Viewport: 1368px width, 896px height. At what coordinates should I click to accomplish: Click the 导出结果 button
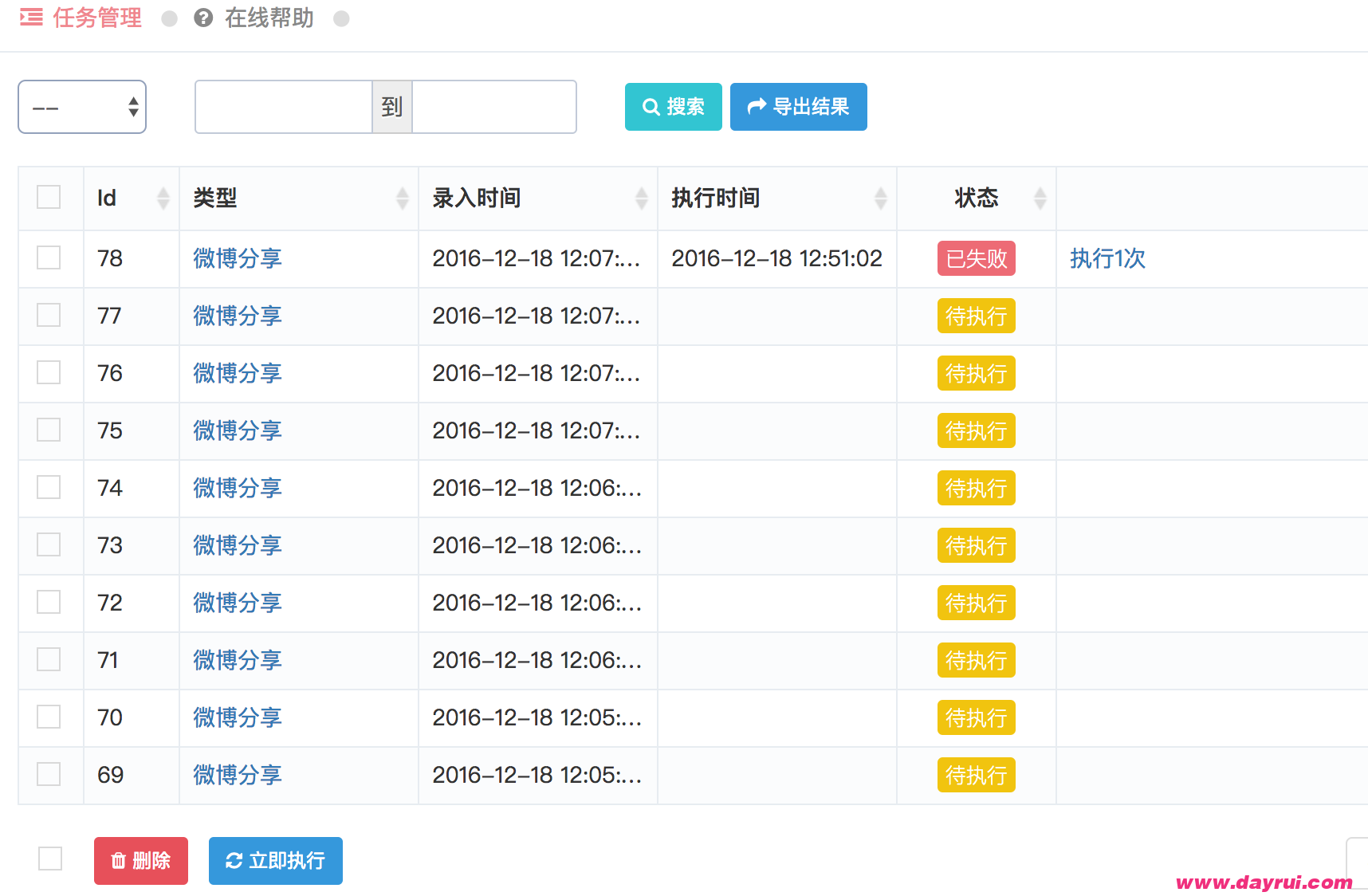tap(799, 107)
